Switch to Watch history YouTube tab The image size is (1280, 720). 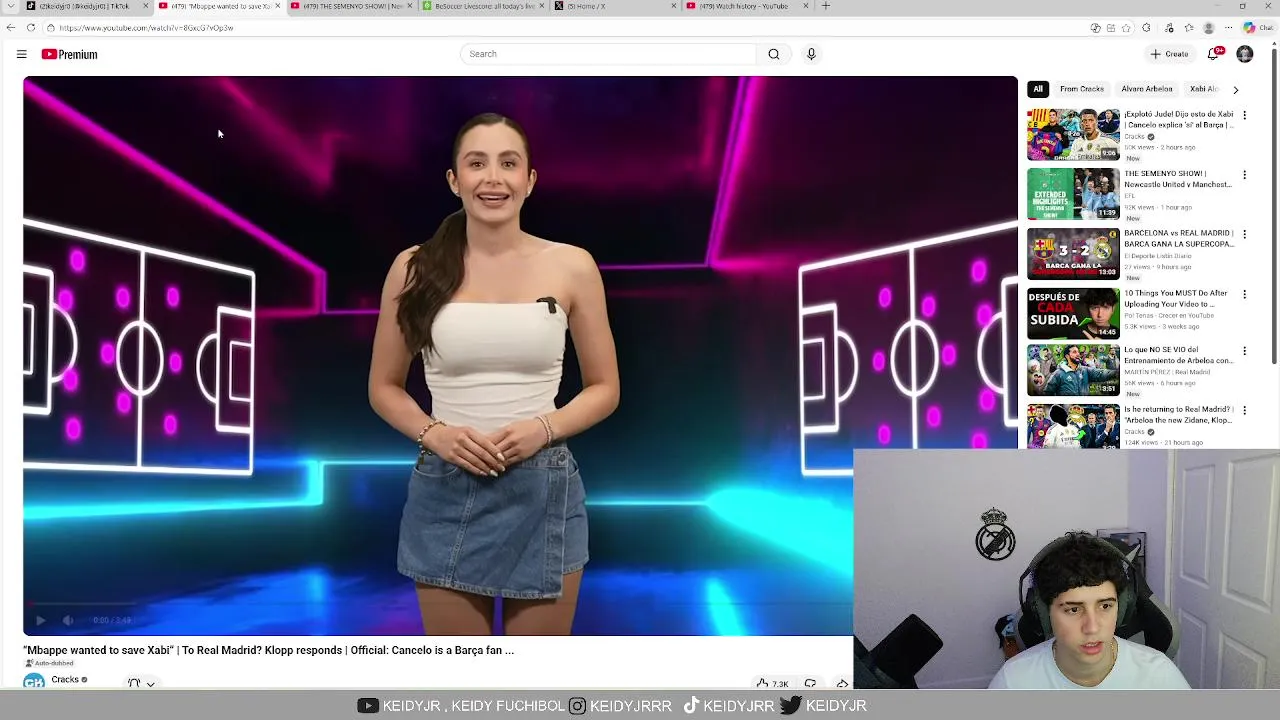pos(745,6)
